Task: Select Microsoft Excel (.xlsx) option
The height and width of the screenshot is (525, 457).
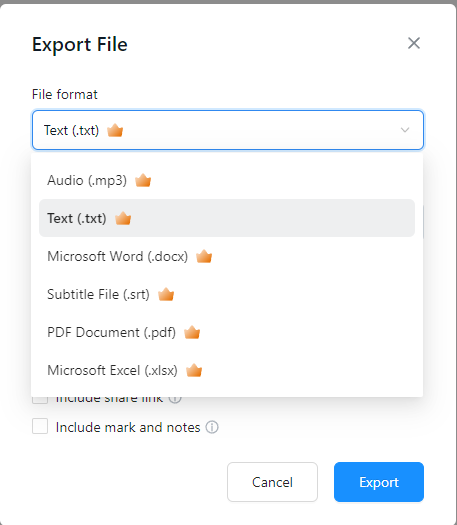Action: coord(227,370)
